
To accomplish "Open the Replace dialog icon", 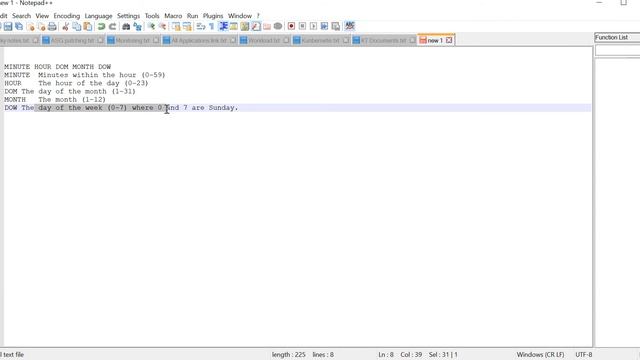I will pos(138,27).
